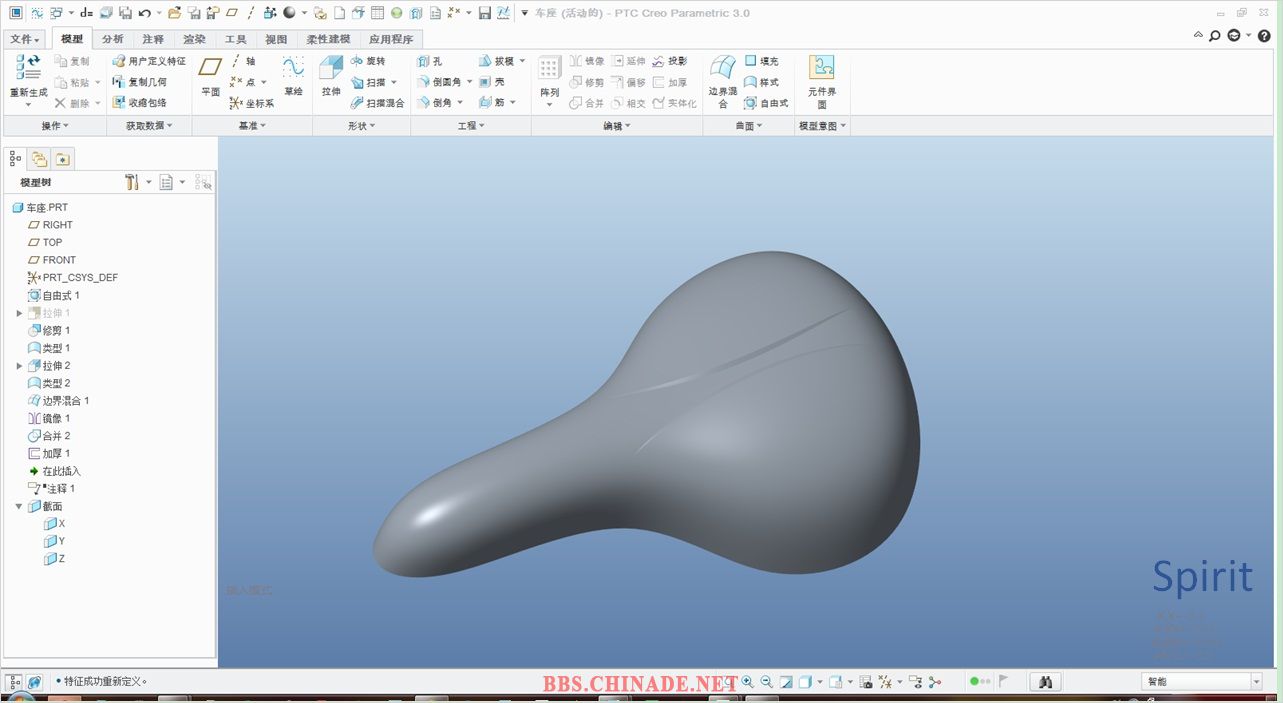Expand the 形状 group dropdown
This screenshot has width=1283, height=703.
tap(361, 126)
